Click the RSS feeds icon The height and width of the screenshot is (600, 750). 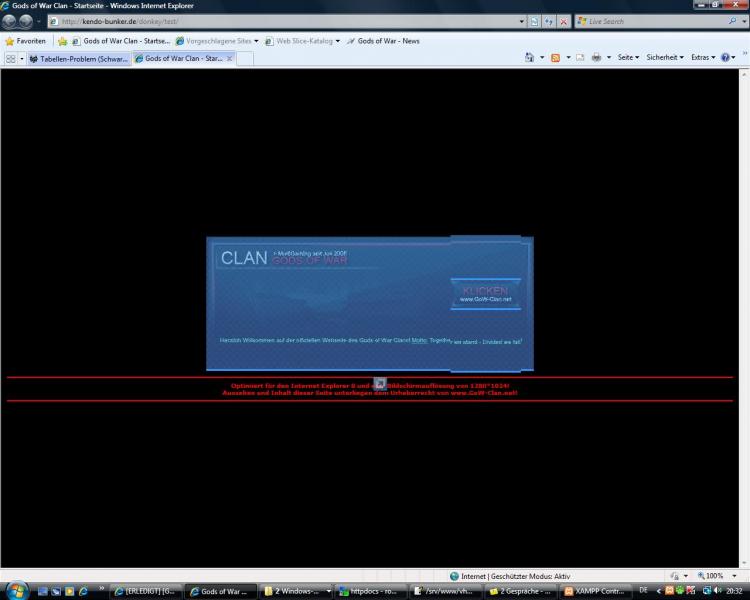click(555, 58)
